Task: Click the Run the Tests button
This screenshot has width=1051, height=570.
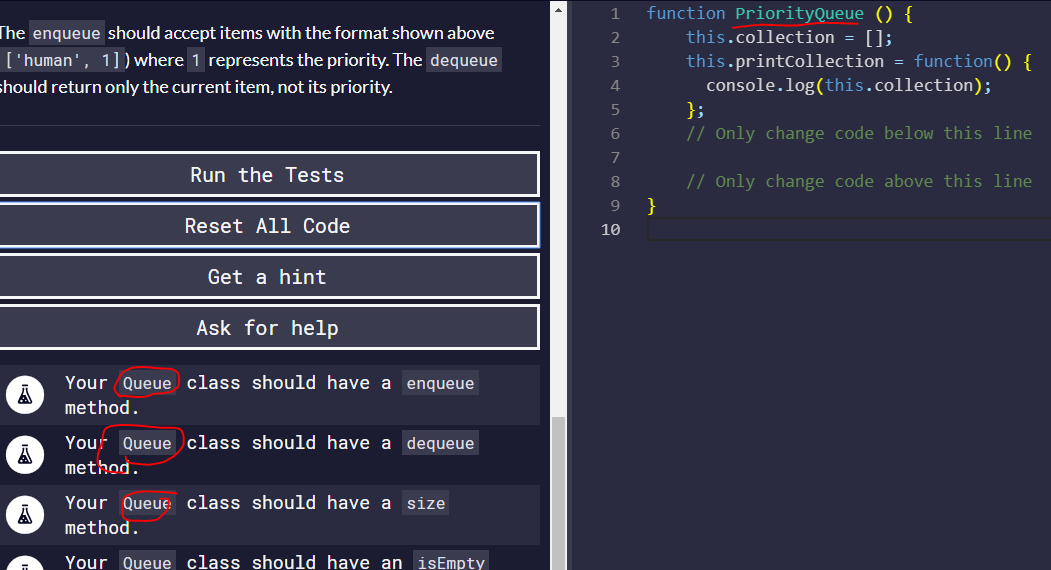Action: 268,174
